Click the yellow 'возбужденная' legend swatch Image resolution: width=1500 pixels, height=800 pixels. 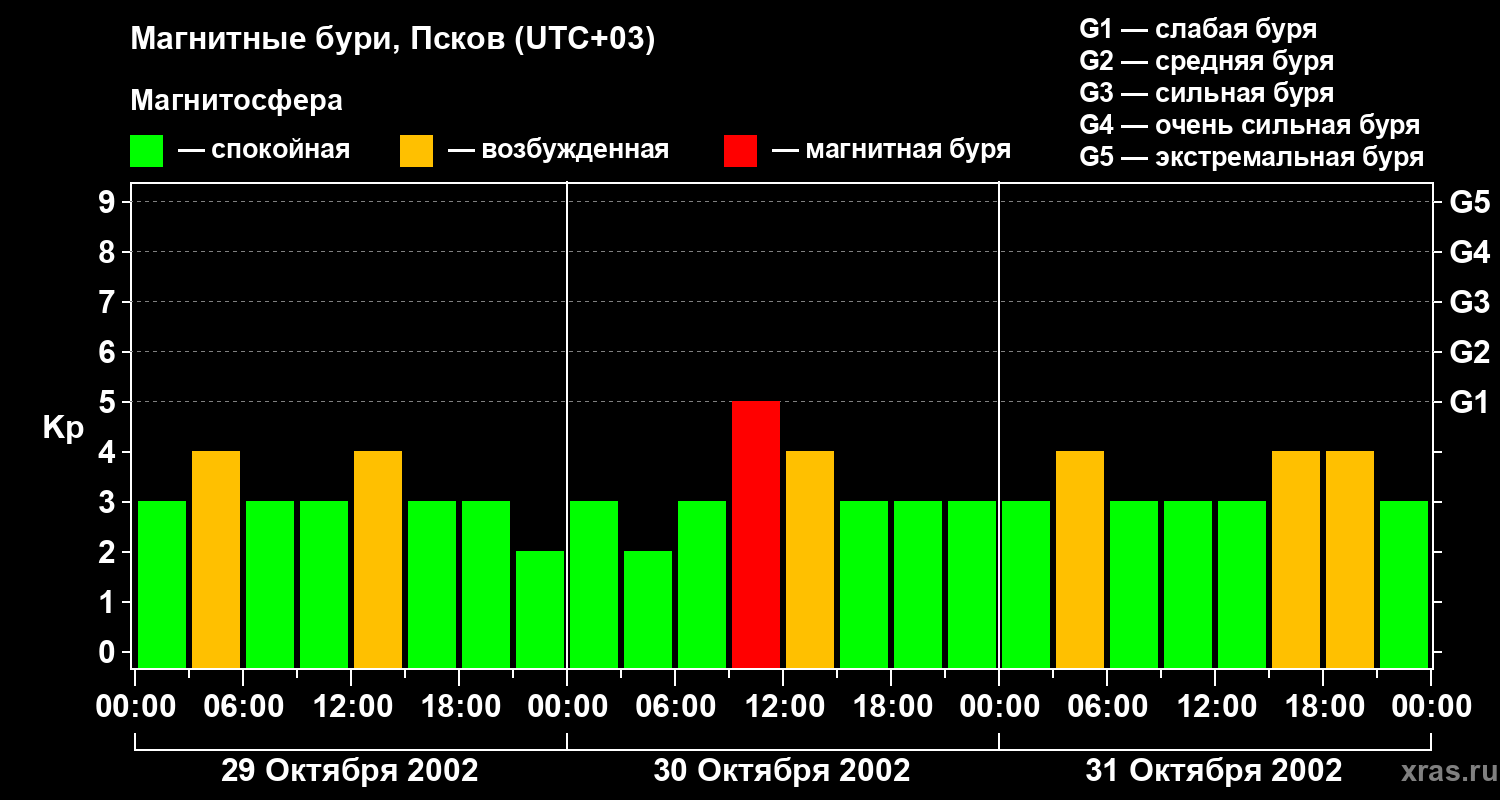click(416, 151)
